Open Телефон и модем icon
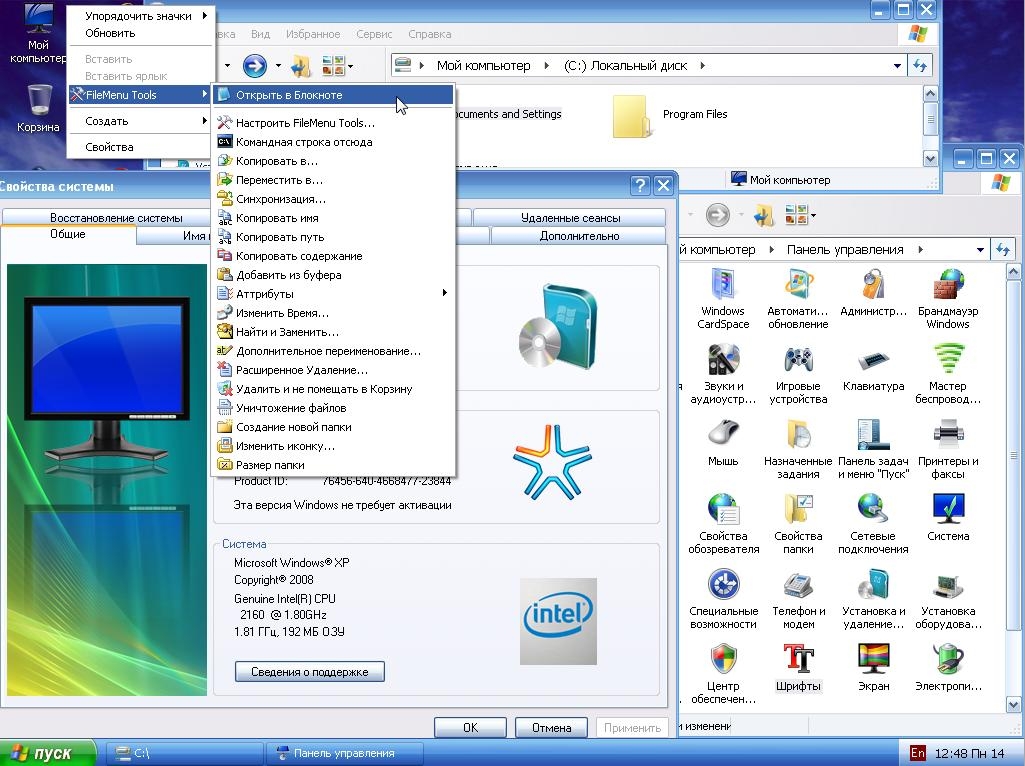Viewport: 1025px width, 766px height. click(x=798, y=599)
